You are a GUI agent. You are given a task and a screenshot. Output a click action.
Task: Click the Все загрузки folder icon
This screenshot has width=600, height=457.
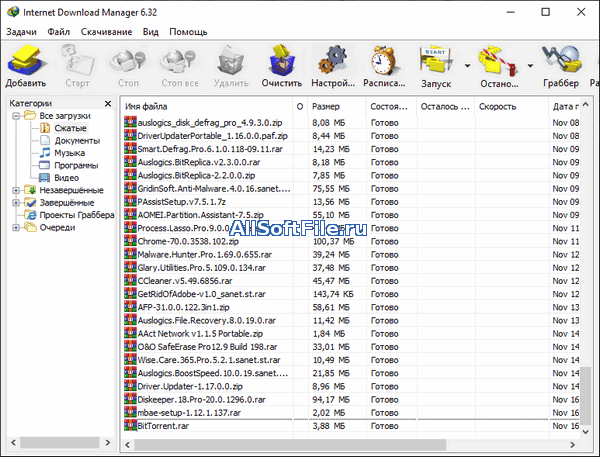(30, 115)
